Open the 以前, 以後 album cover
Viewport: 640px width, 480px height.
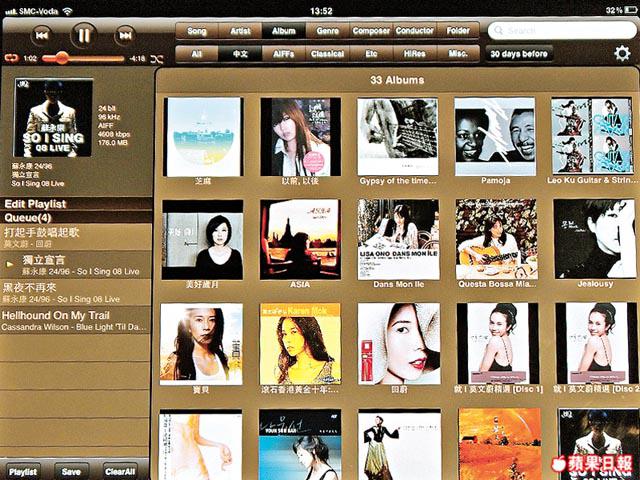300,137
